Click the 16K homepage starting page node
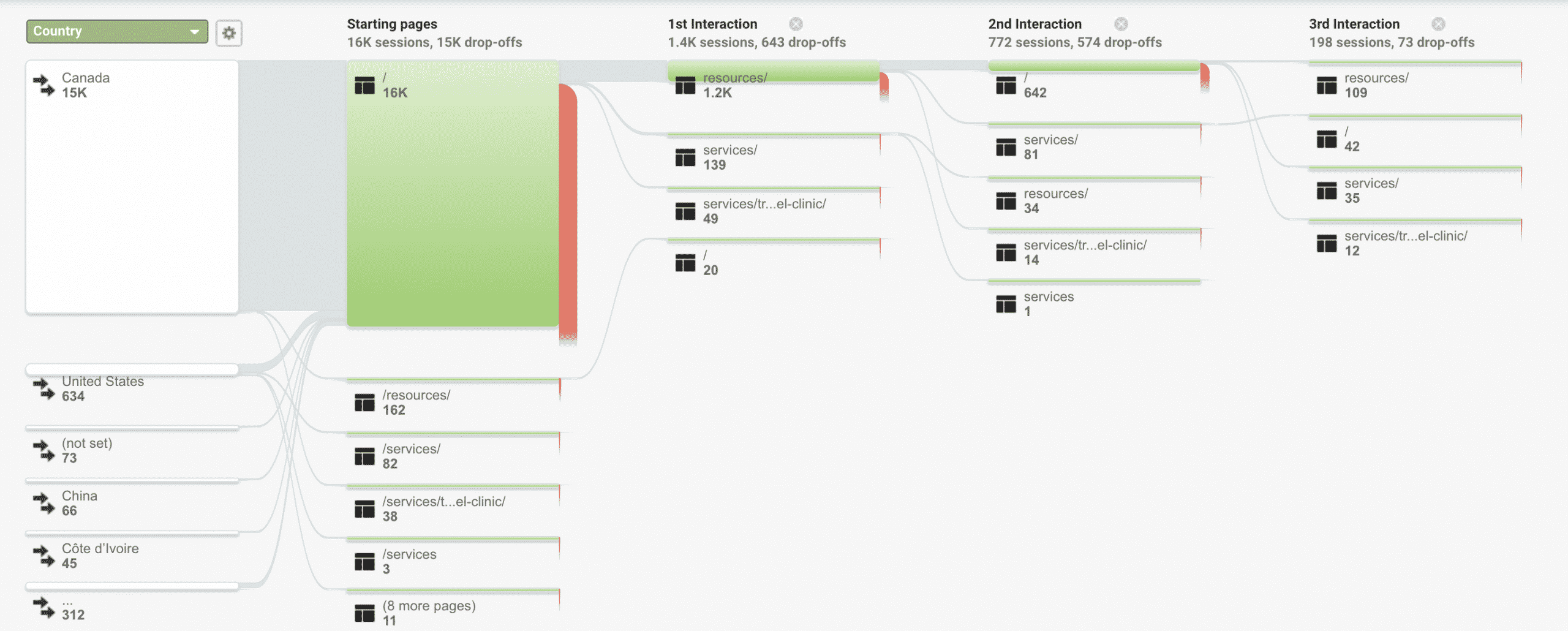 tap(453, 194)
